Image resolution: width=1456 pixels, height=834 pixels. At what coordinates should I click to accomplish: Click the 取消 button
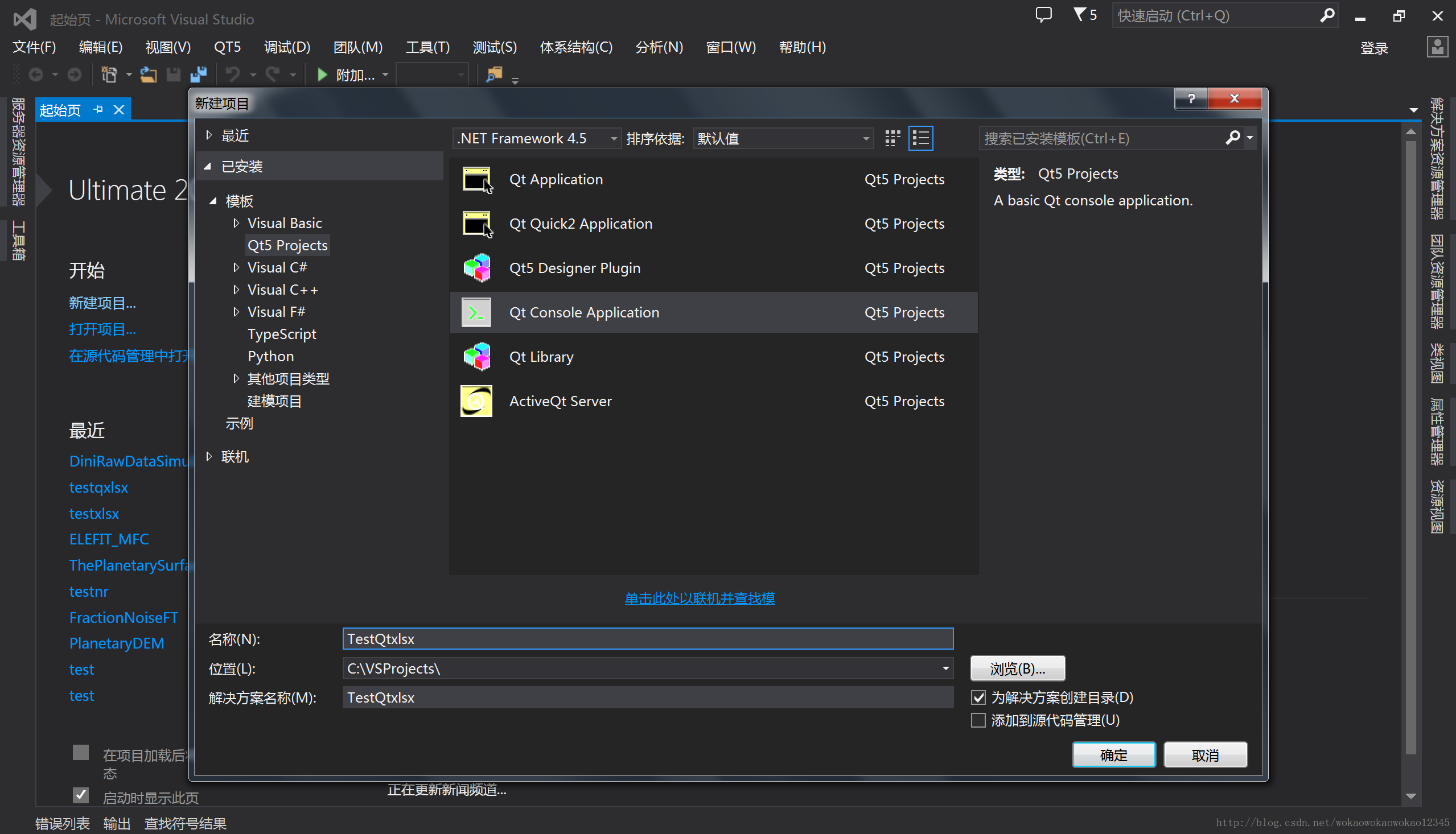[1205, 755]
